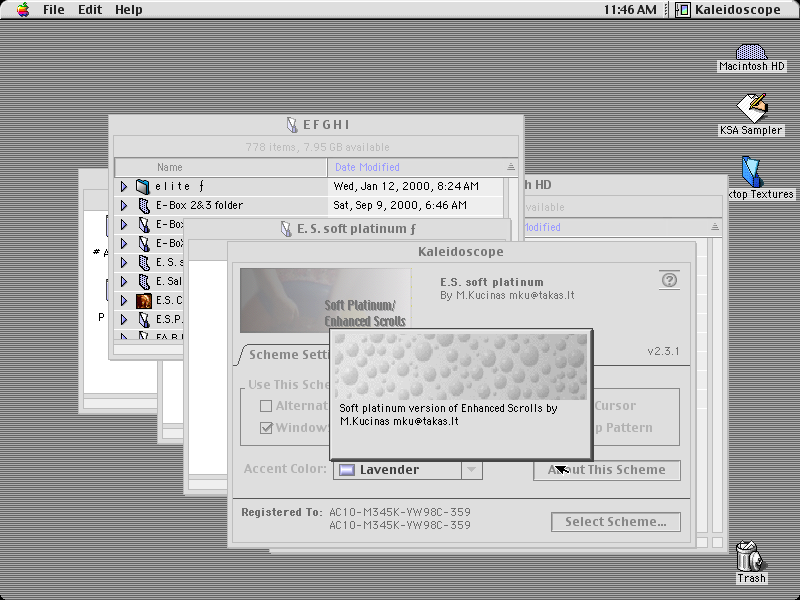Image resolution: width=800 pixels, height=600 pixels.
Task: Sort EFGHI list by Date Modified
Action: pyautogui.click(x=415, y=167)
